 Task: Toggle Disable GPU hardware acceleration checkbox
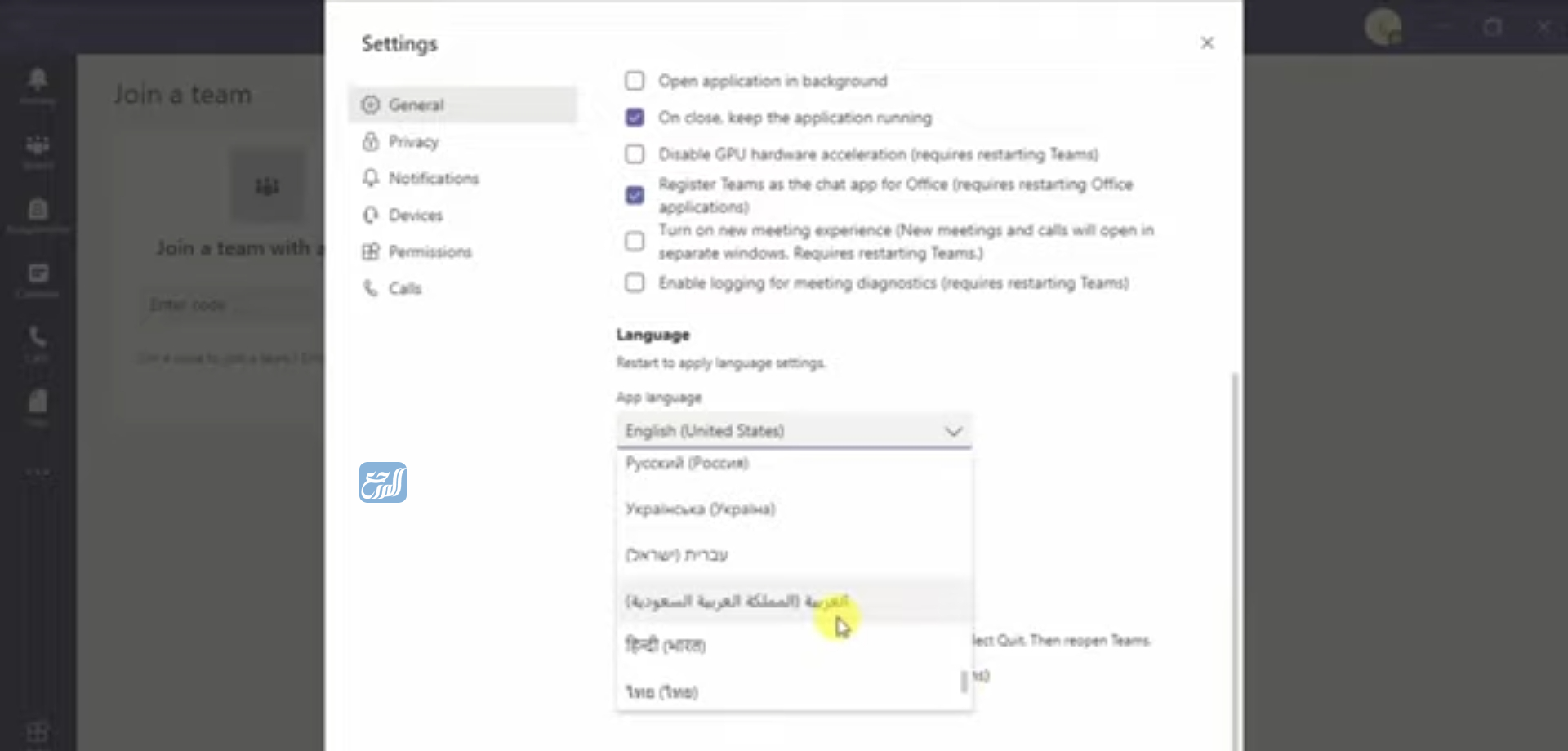(635, 154)
